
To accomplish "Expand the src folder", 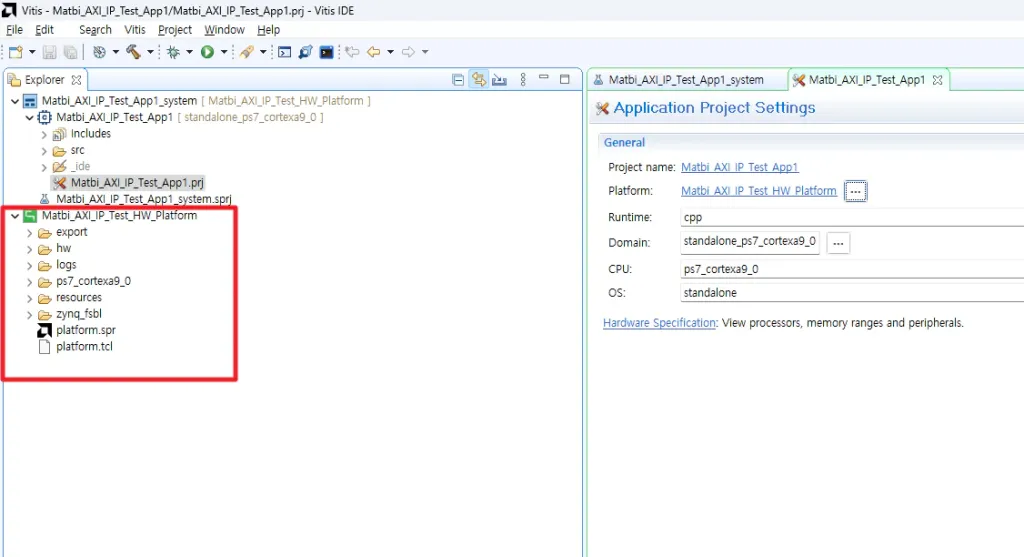I will [44, 151].
